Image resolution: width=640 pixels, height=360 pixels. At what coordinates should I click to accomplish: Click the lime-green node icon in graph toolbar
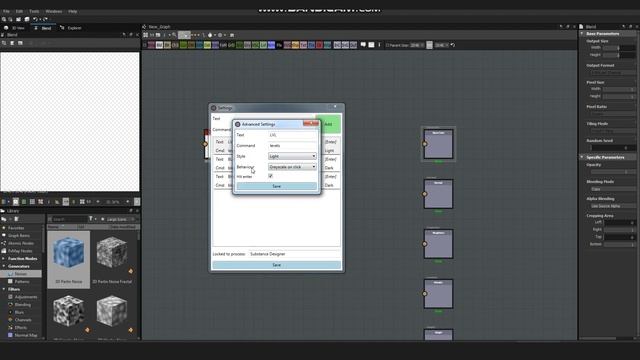[207, 45]
